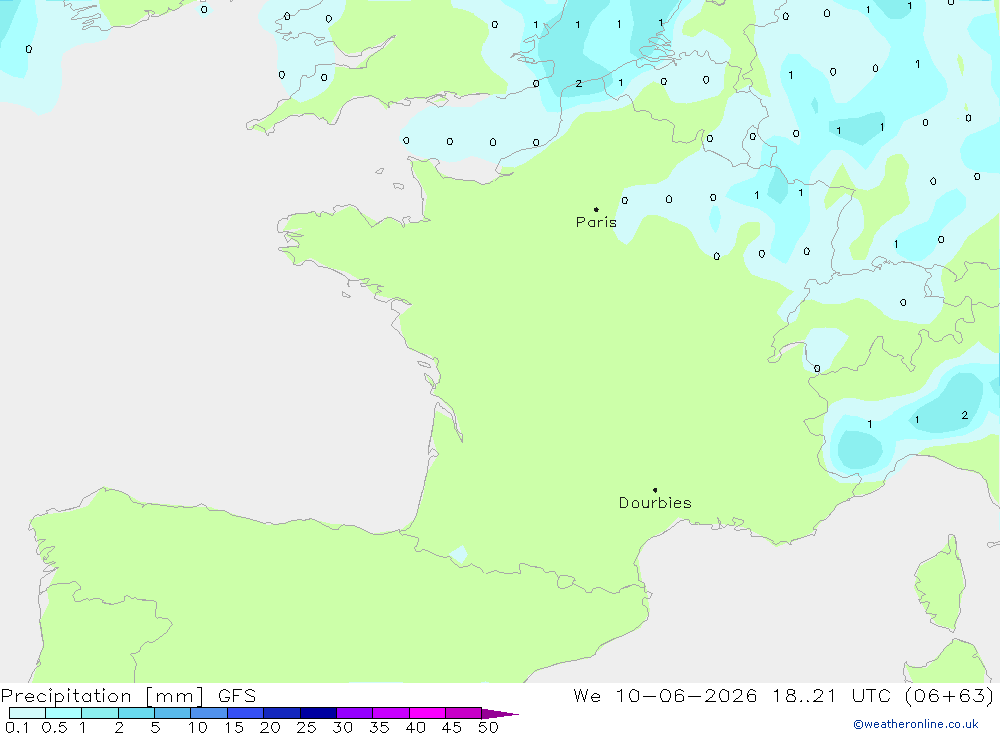
Task: Select the 0.1 mm legend color swatch
Action: [x=27, y=713]
